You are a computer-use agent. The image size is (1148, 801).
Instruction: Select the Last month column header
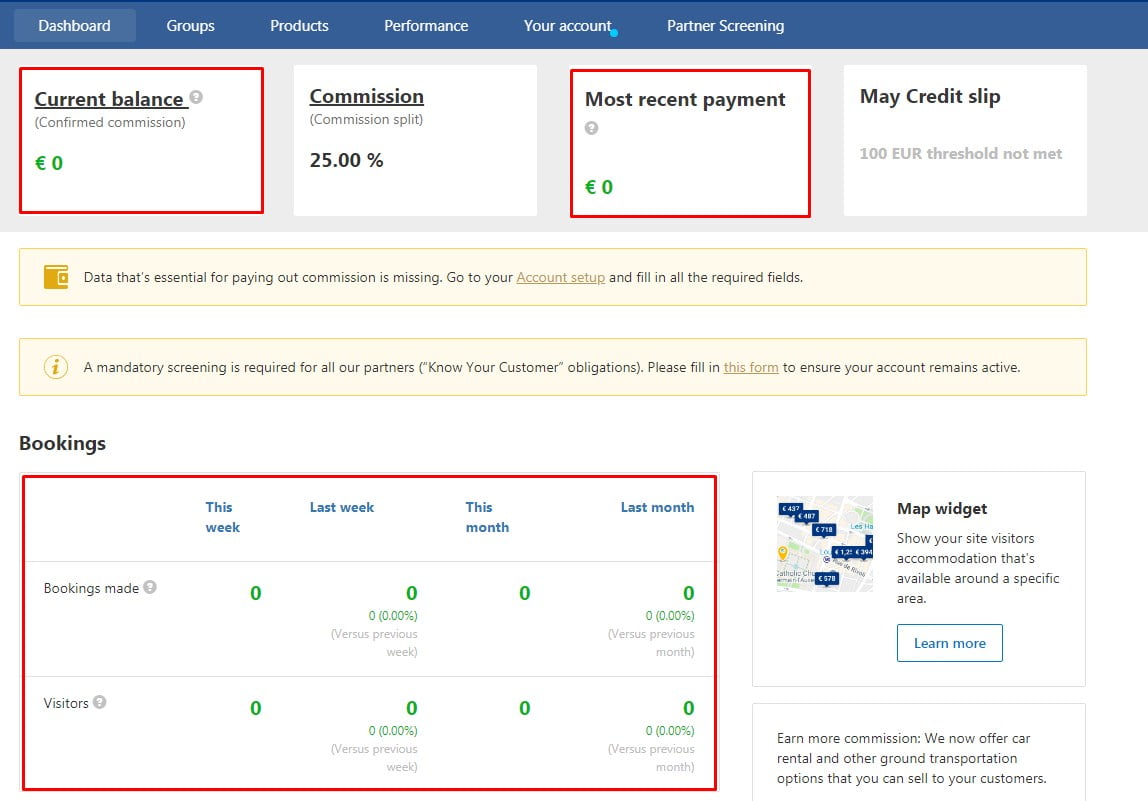click(x=657, y=507)
